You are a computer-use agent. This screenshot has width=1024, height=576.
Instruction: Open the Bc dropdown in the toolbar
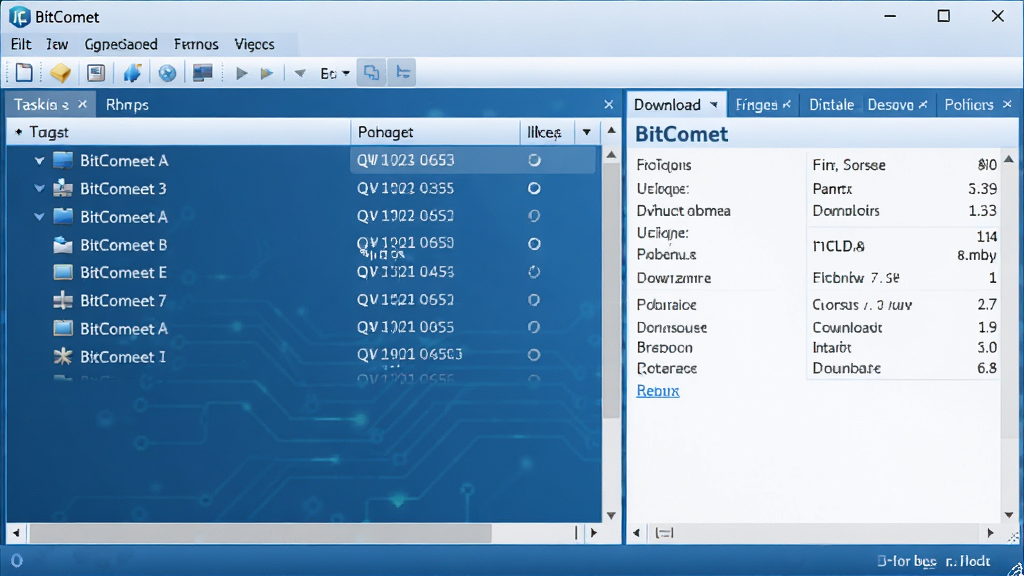tap(335, 73)
